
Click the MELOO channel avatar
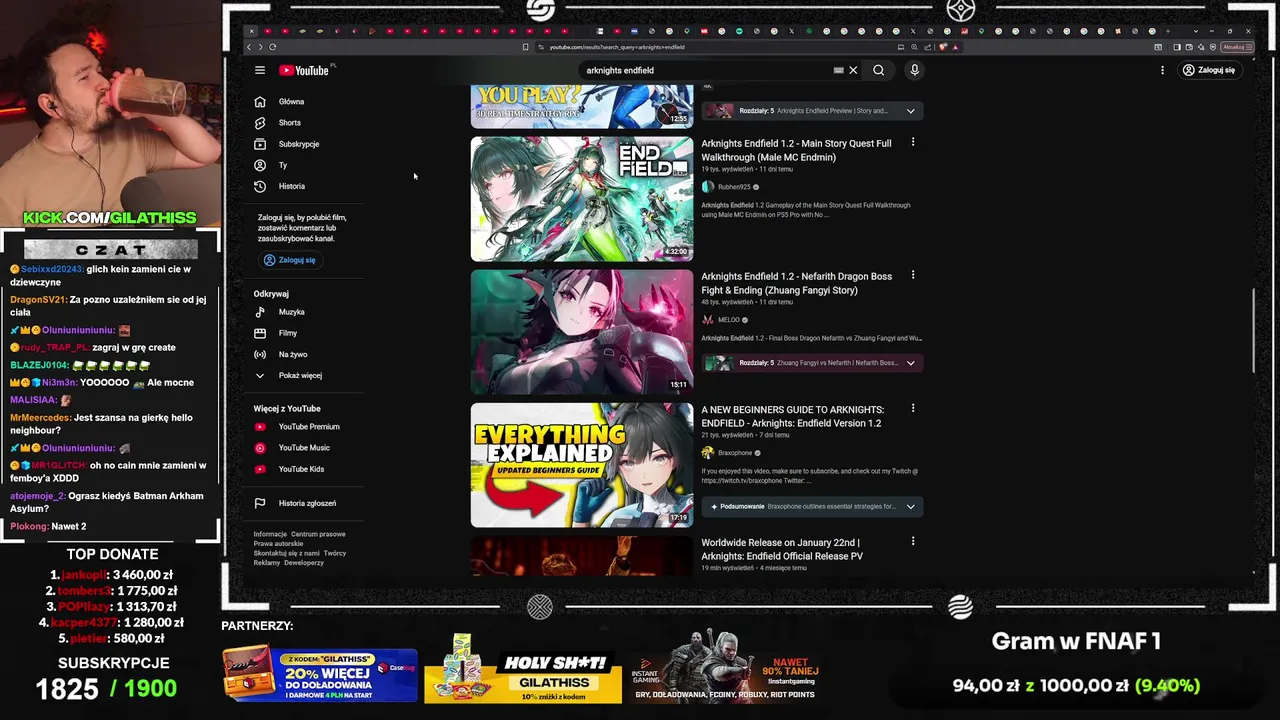tap(708, 320)
